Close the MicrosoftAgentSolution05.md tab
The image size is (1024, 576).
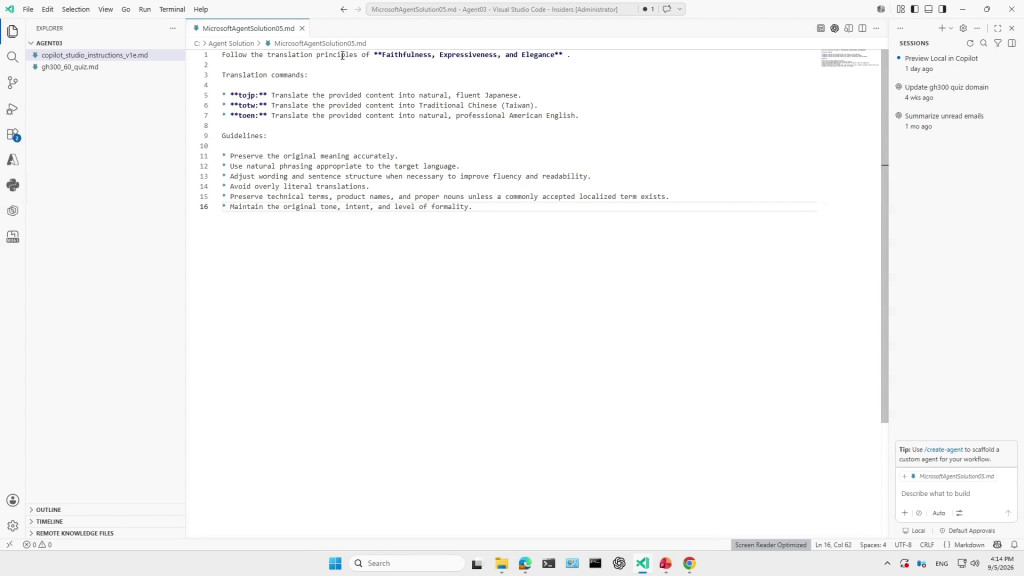(x=302, y=28)
